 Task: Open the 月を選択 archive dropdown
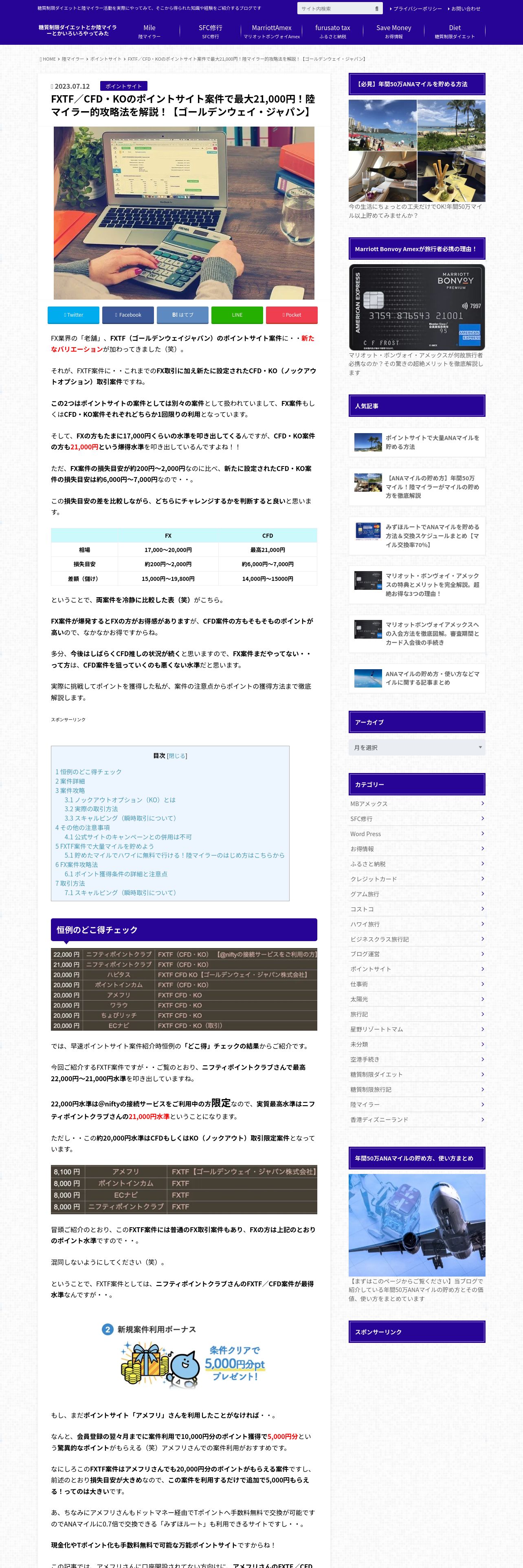[x=416, y=747]
